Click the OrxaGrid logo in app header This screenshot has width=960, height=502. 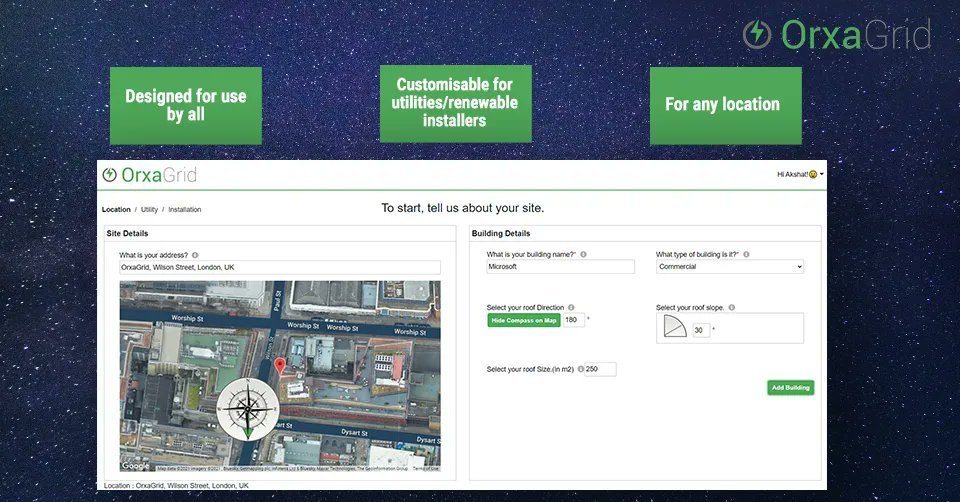[149, 175]
